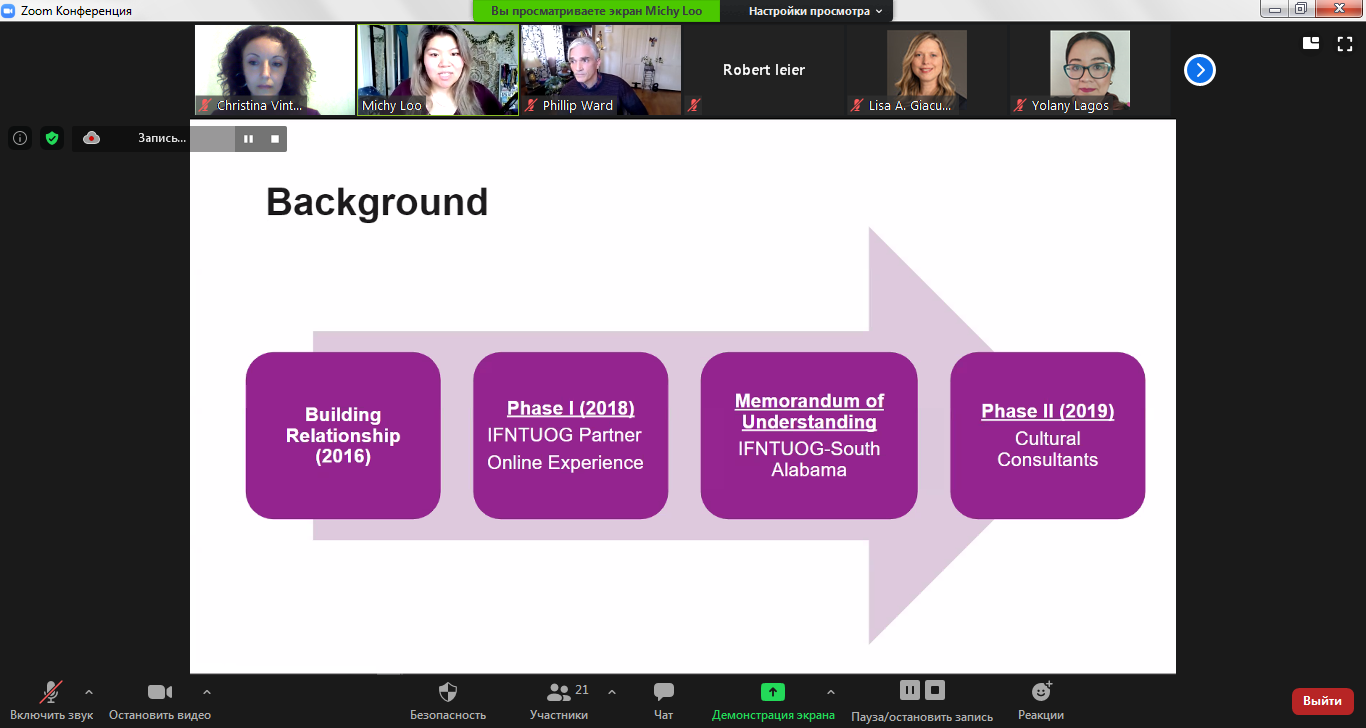Image resolution: width=1366 pixels, height=728 pixels.
Task: Open the Chat (Чат) panel
Action: (x=663, y=692)
